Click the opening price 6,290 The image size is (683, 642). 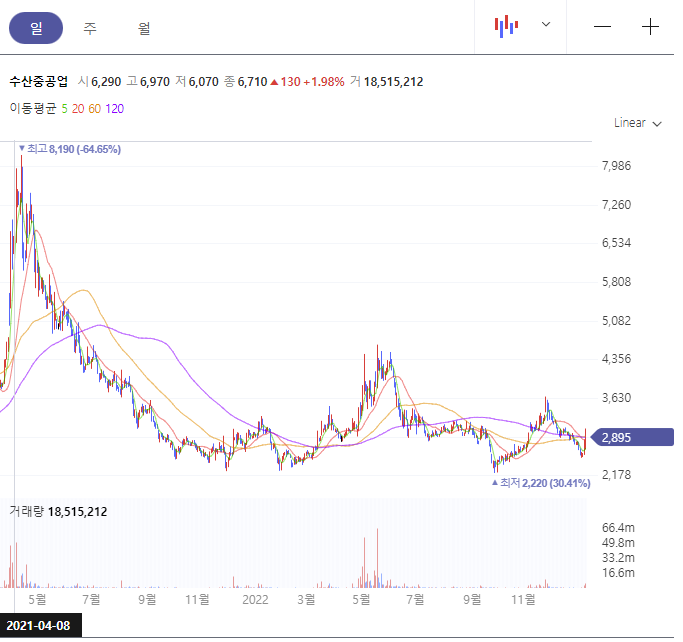click(106, 82)
